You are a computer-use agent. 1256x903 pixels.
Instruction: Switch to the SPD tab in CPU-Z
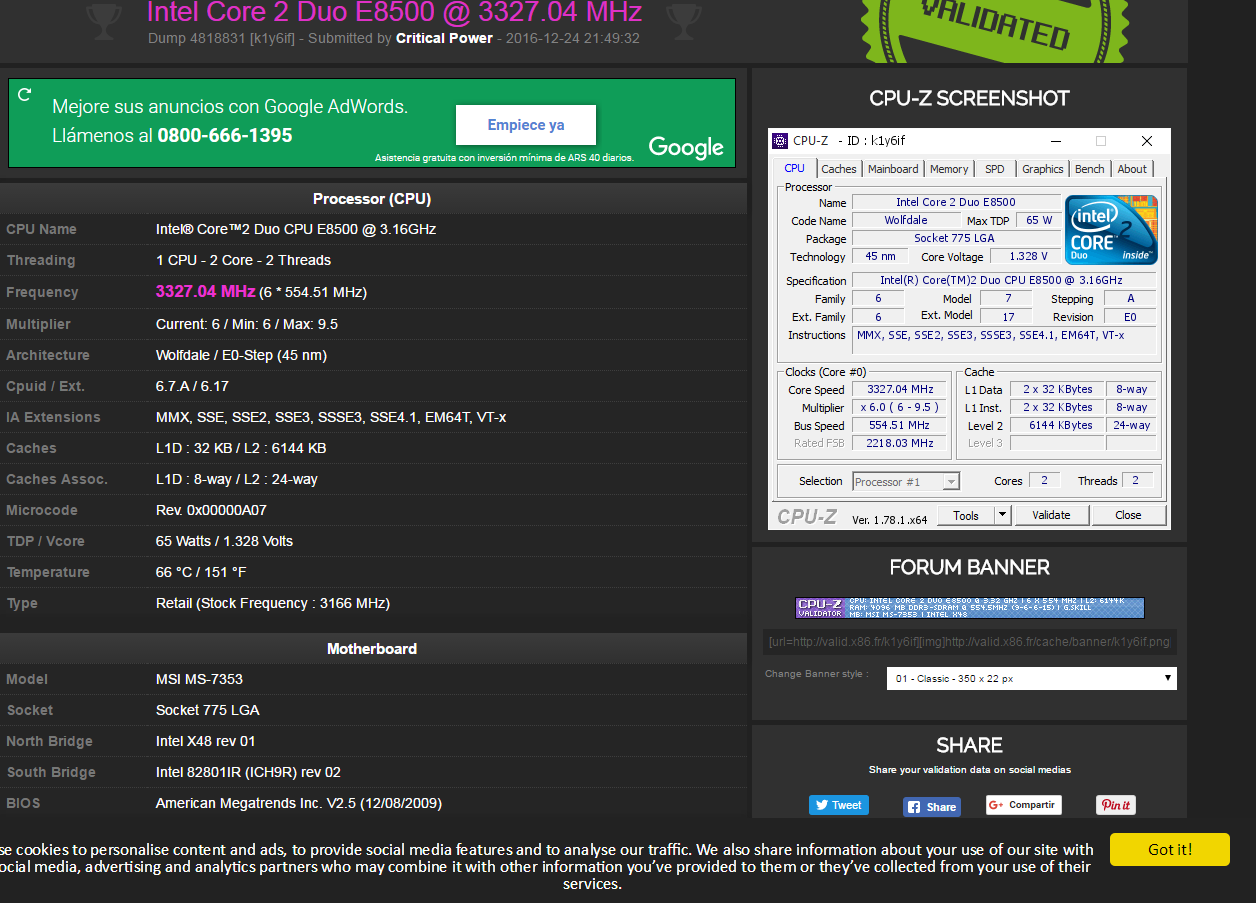point(994,169)
